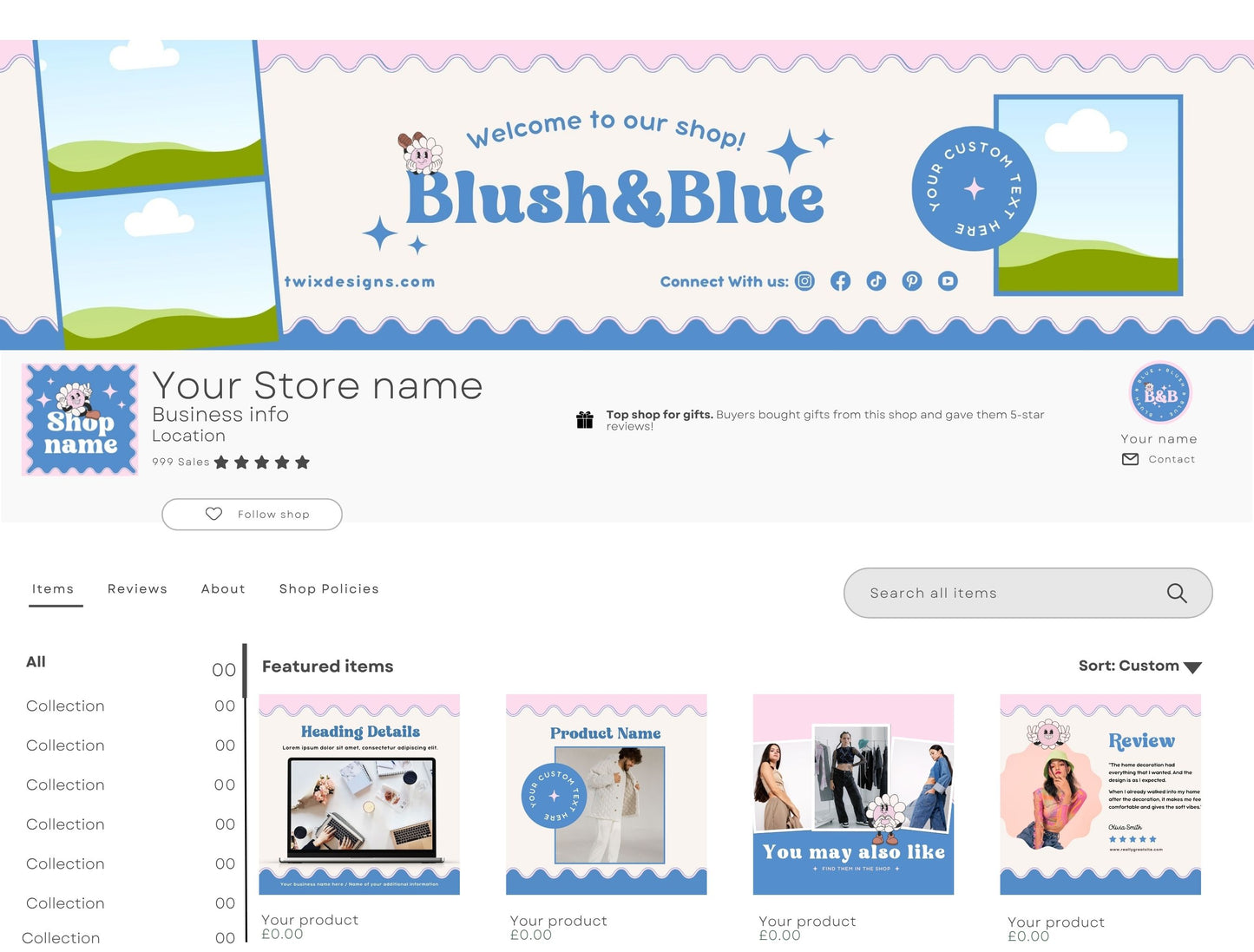Select the Items tab to show its underline
Screen dimensions: 1254x952
coord(53,588)
